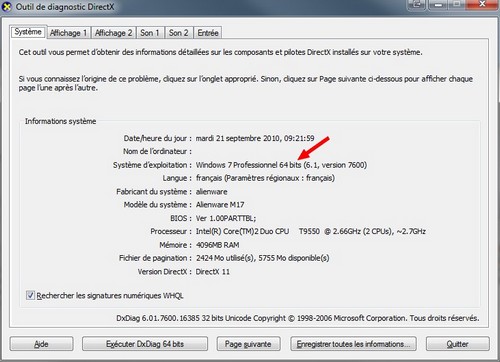The height and width of the screenshot is (362, 500).
Task: Select the Entrée tab
Action: 208,33
